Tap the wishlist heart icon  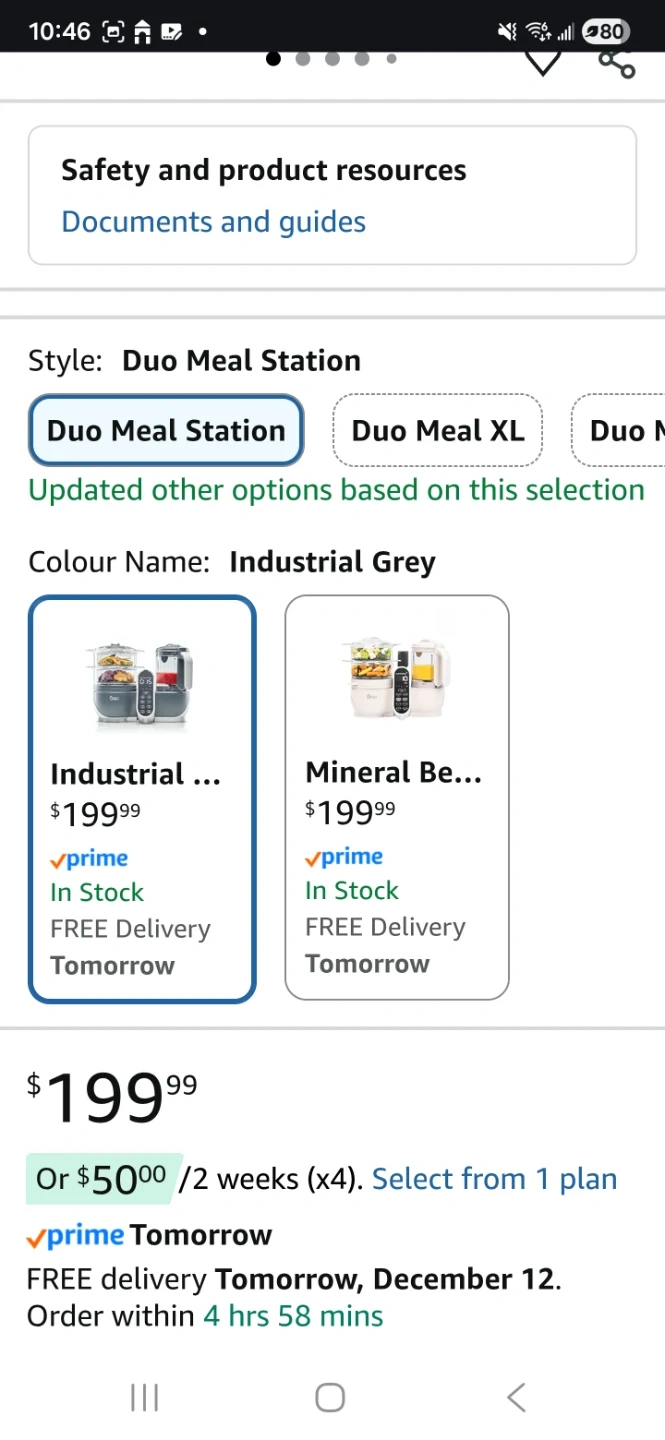543,62
